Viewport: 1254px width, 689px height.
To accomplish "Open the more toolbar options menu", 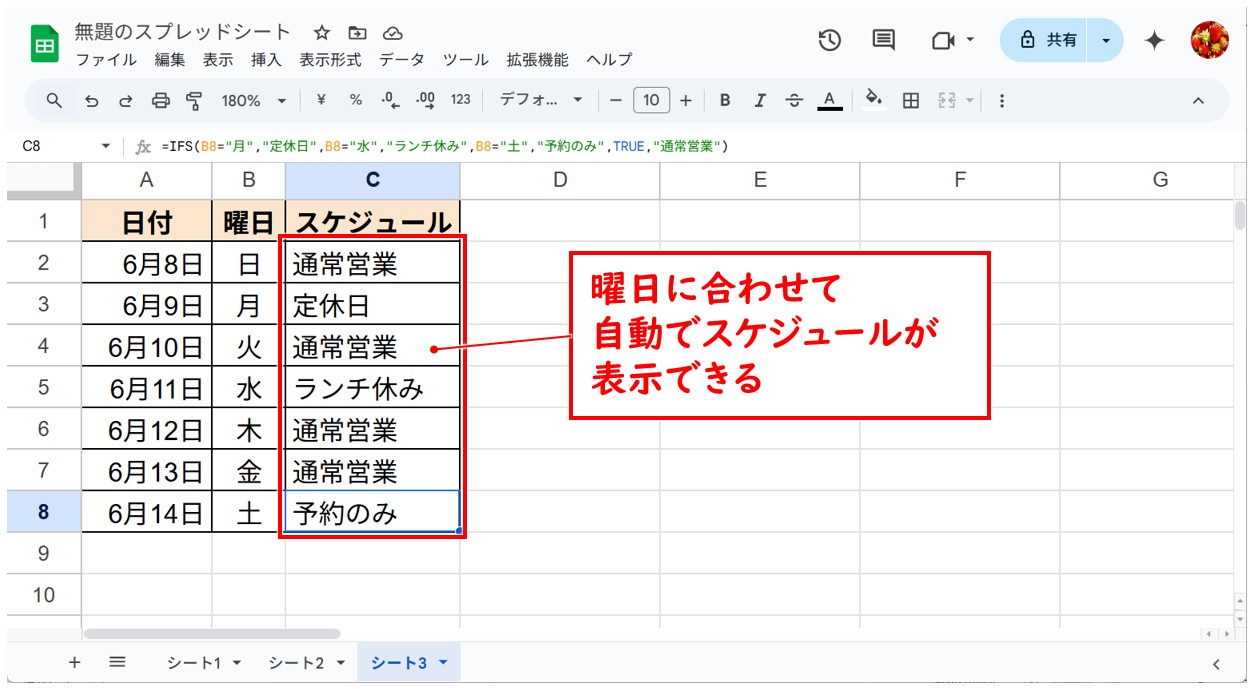I will click(1002, 100).
